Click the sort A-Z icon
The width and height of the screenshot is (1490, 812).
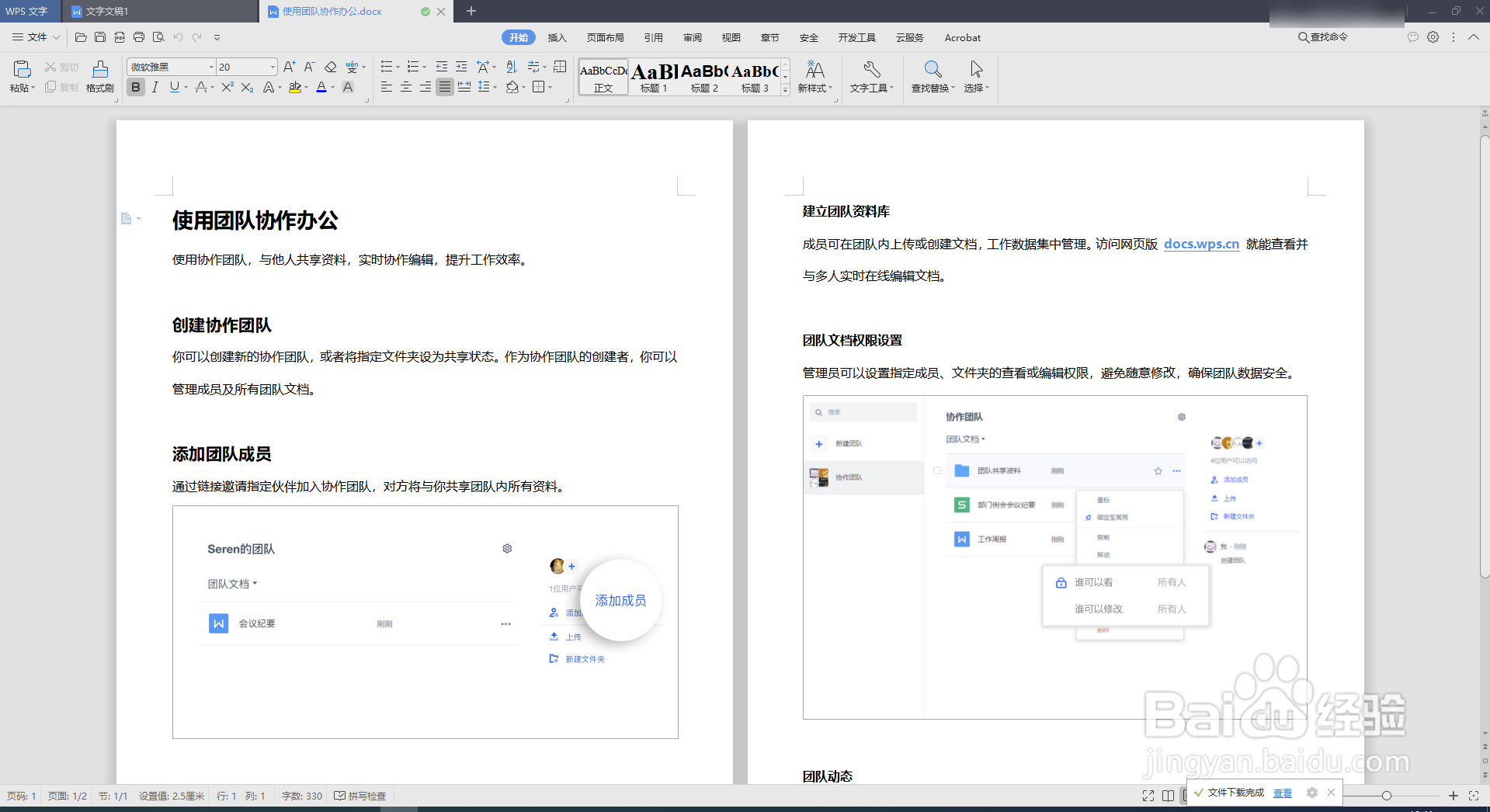click(x=511, y=67)
